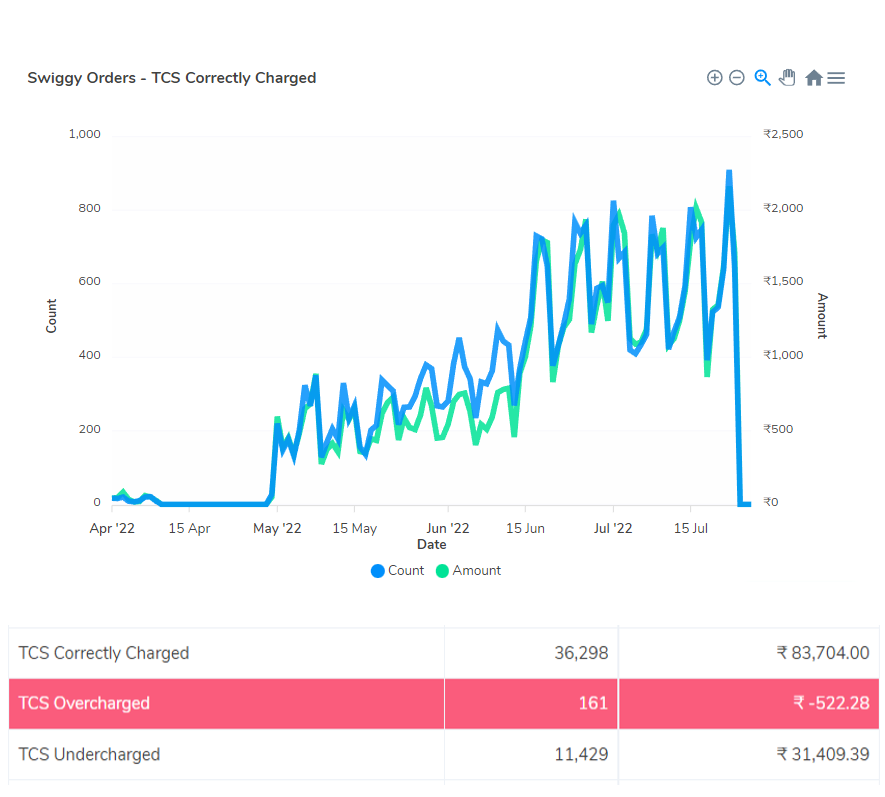
Task: Click the Jun '22 x-axis label
Action: (448, 528)
